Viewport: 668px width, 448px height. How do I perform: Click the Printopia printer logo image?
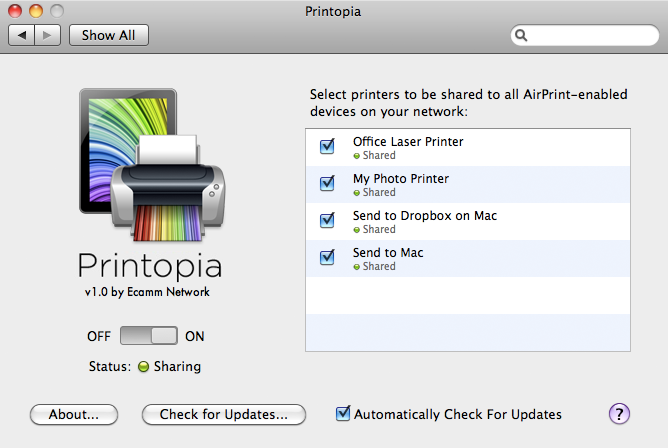[152, 165]
